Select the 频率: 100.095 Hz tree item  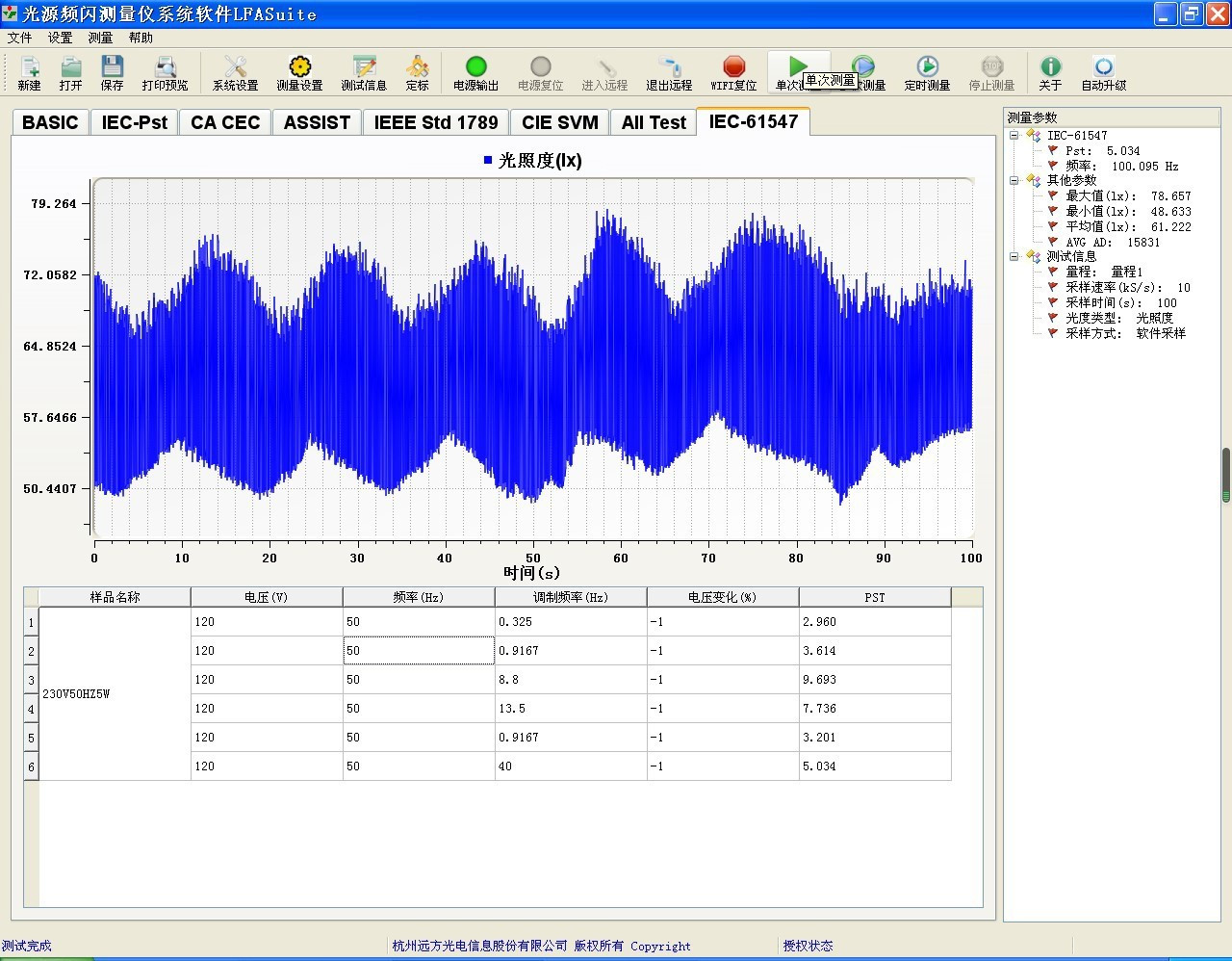(1122, 166)
